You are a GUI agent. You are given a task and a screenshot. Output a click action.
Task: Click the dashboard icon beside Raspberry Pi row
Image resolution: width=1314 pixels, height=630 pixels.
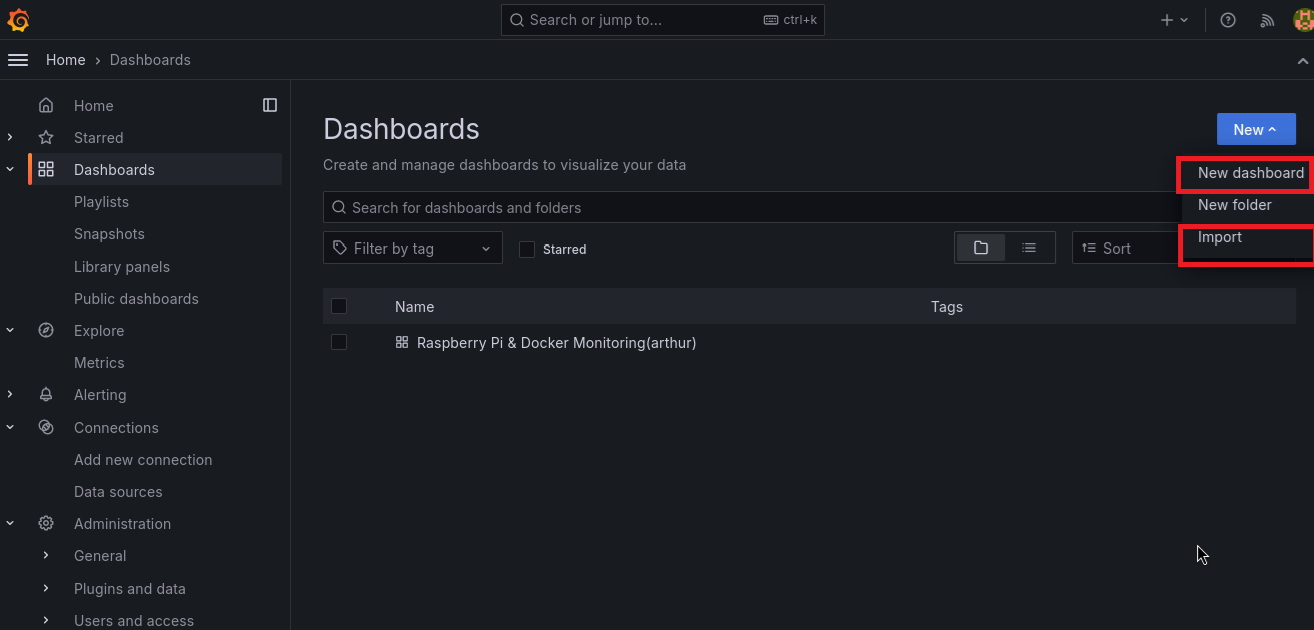tap(402, 342)
